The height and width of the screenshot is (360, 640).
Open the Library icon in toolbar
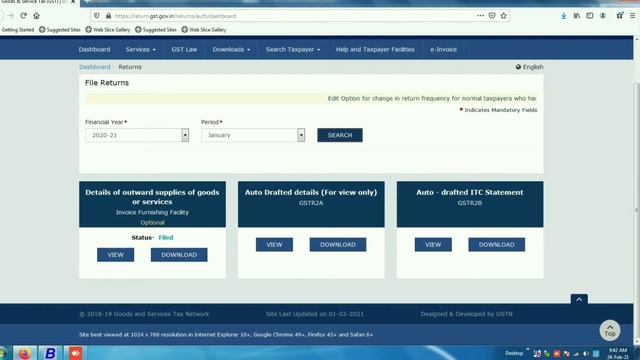pyautogui.click(x=577, y=16)
